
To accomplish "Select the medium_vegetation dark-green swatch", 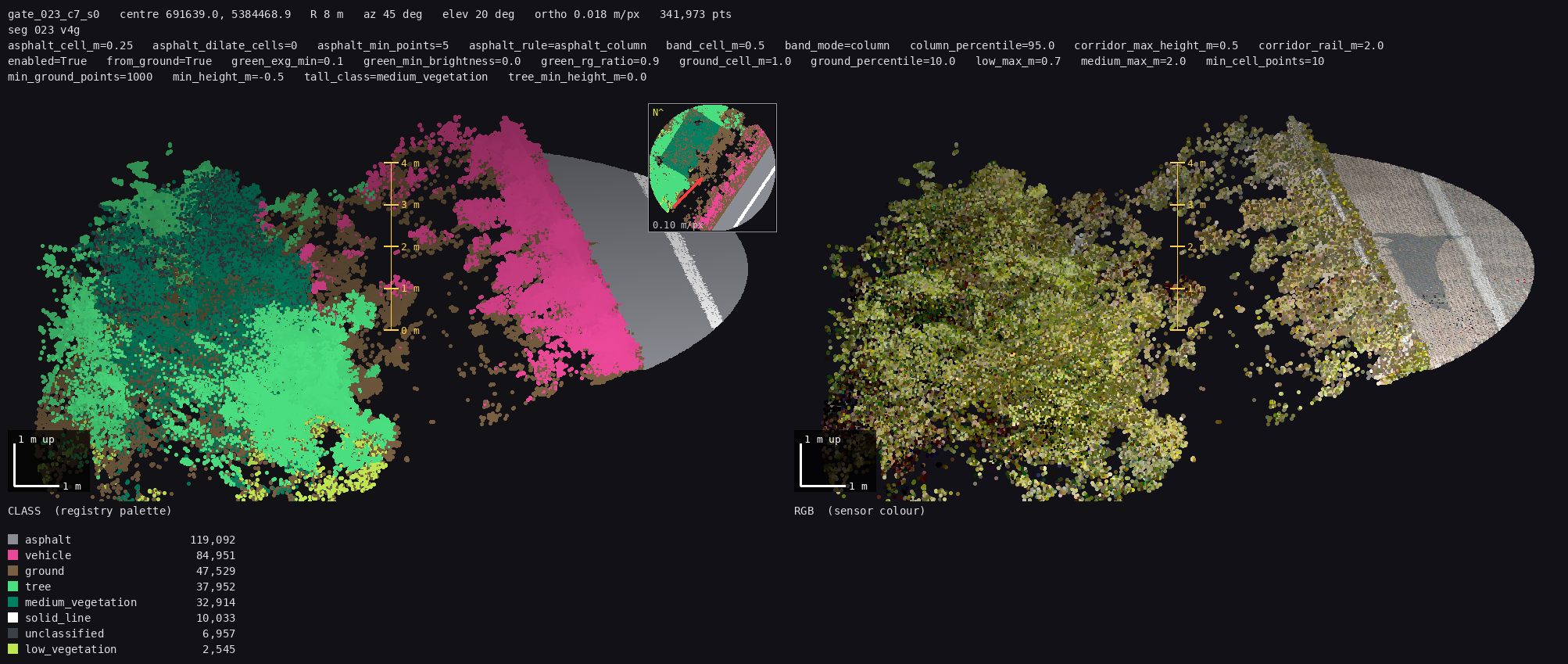I will tap(13, 602).
